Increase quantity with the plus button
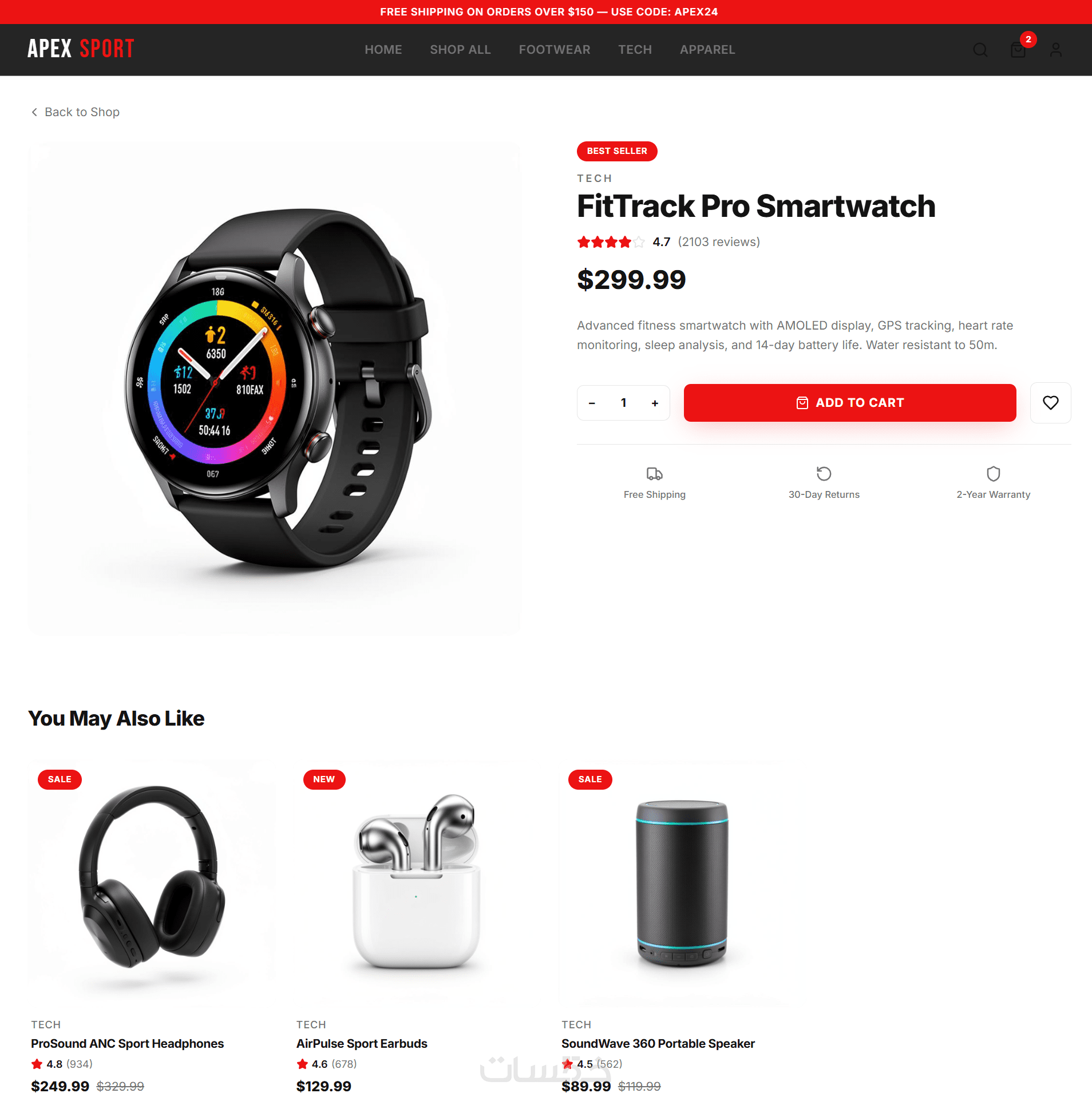Screen dimensions: 1092x1105 (655, 403)
